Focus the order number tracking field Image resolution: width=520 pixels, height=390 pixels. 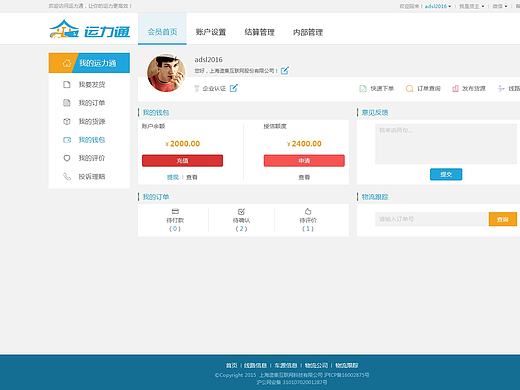tap(432, 219)
